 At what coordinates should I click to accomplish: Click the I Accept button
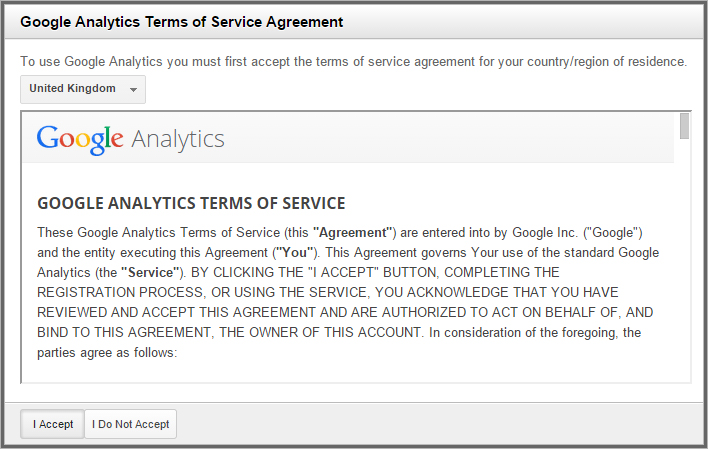tap(52, 424)
